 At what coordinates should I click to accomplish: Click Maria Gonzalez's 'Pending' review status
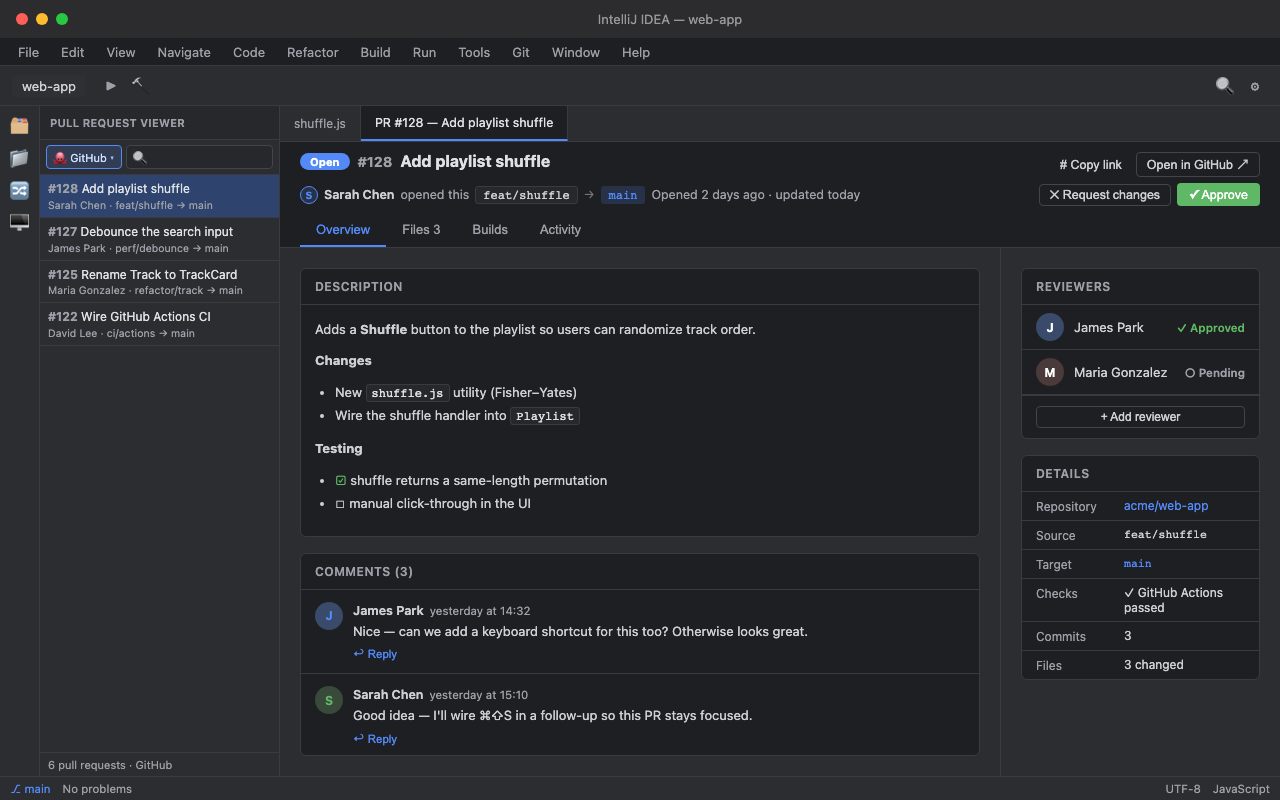click(1215, 373)
